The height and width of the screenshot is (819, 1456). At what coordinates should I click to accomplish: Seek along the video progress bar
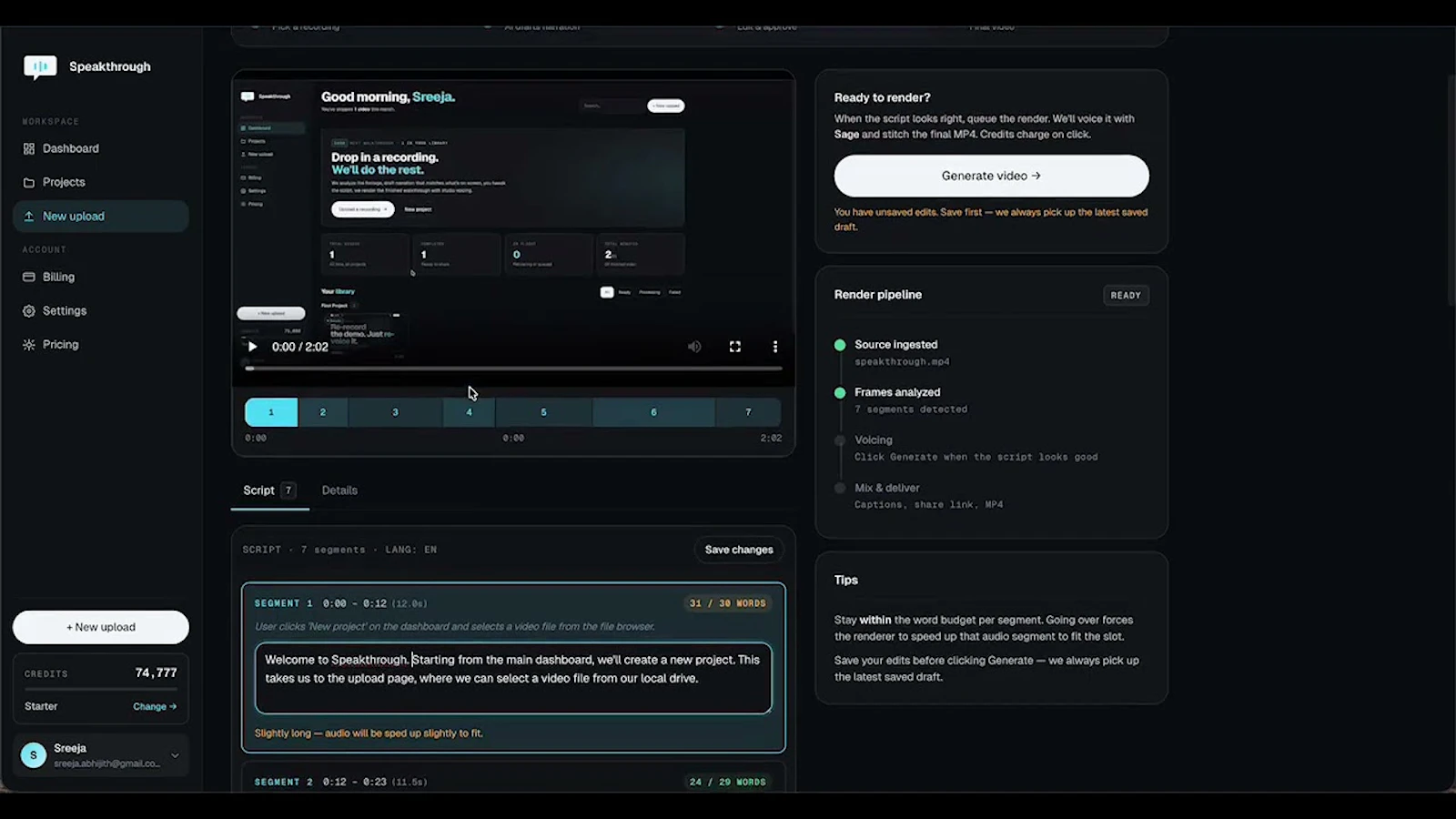point(513,369)
